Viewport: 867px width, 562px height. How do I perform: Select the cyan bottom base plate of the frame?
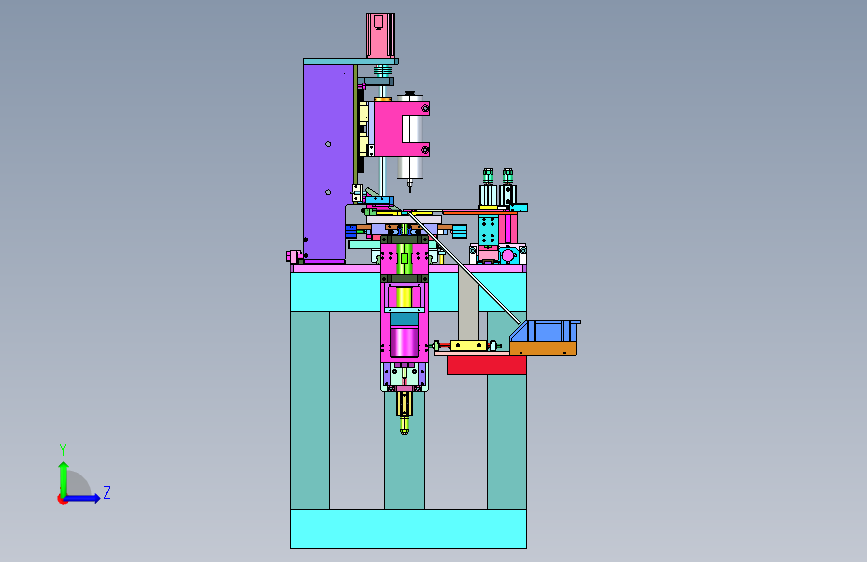coord(408,529)
